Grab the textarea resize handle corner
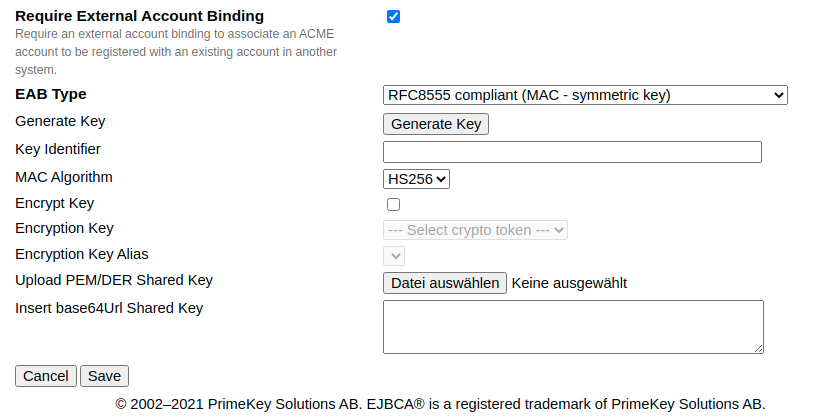 (x=759, y=348)
